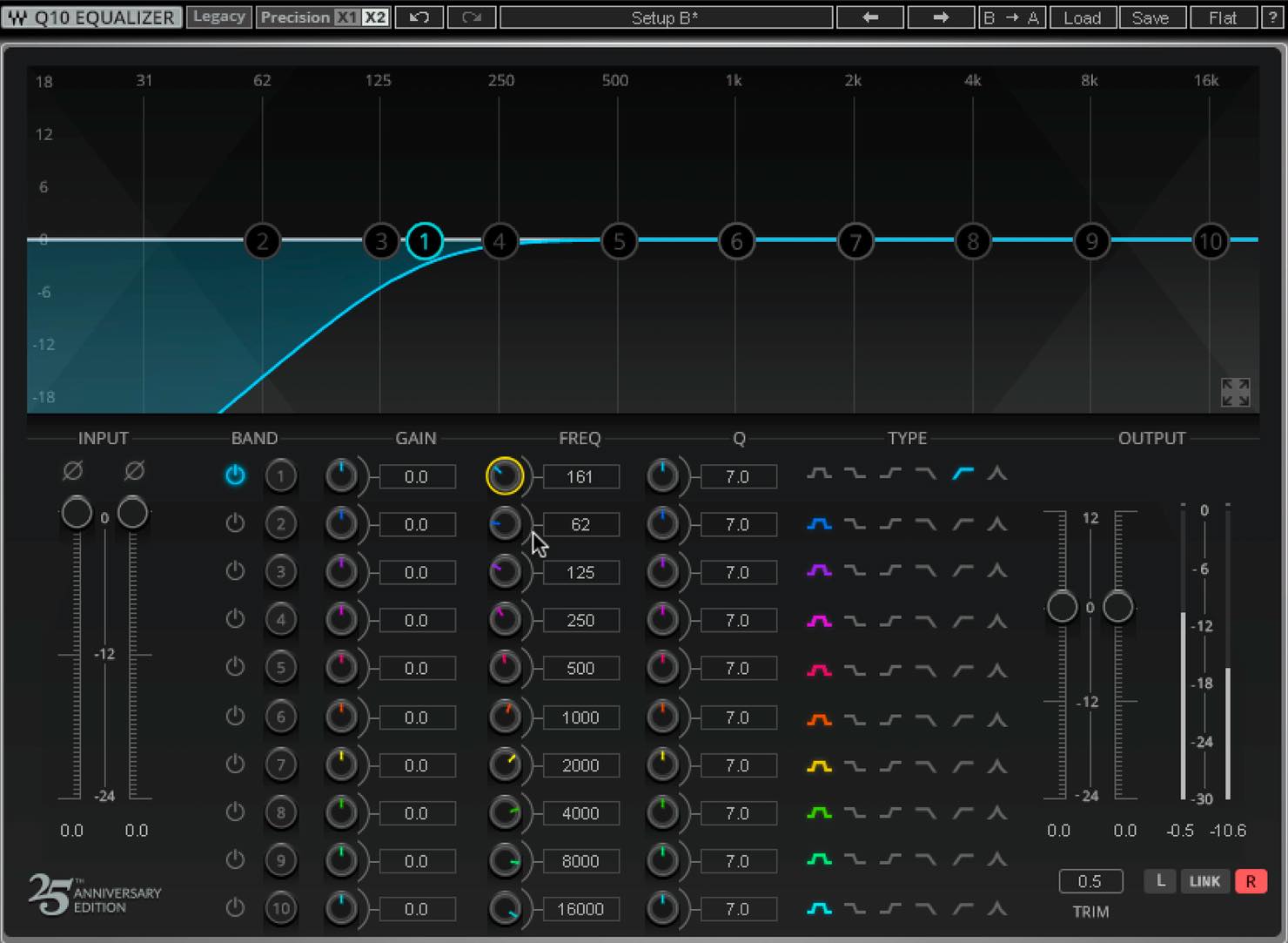The width and height of the screenshot is (1288, 943).
Task: Click band 2 gain field
Action: pyautogui.click(x=417, y=524)
